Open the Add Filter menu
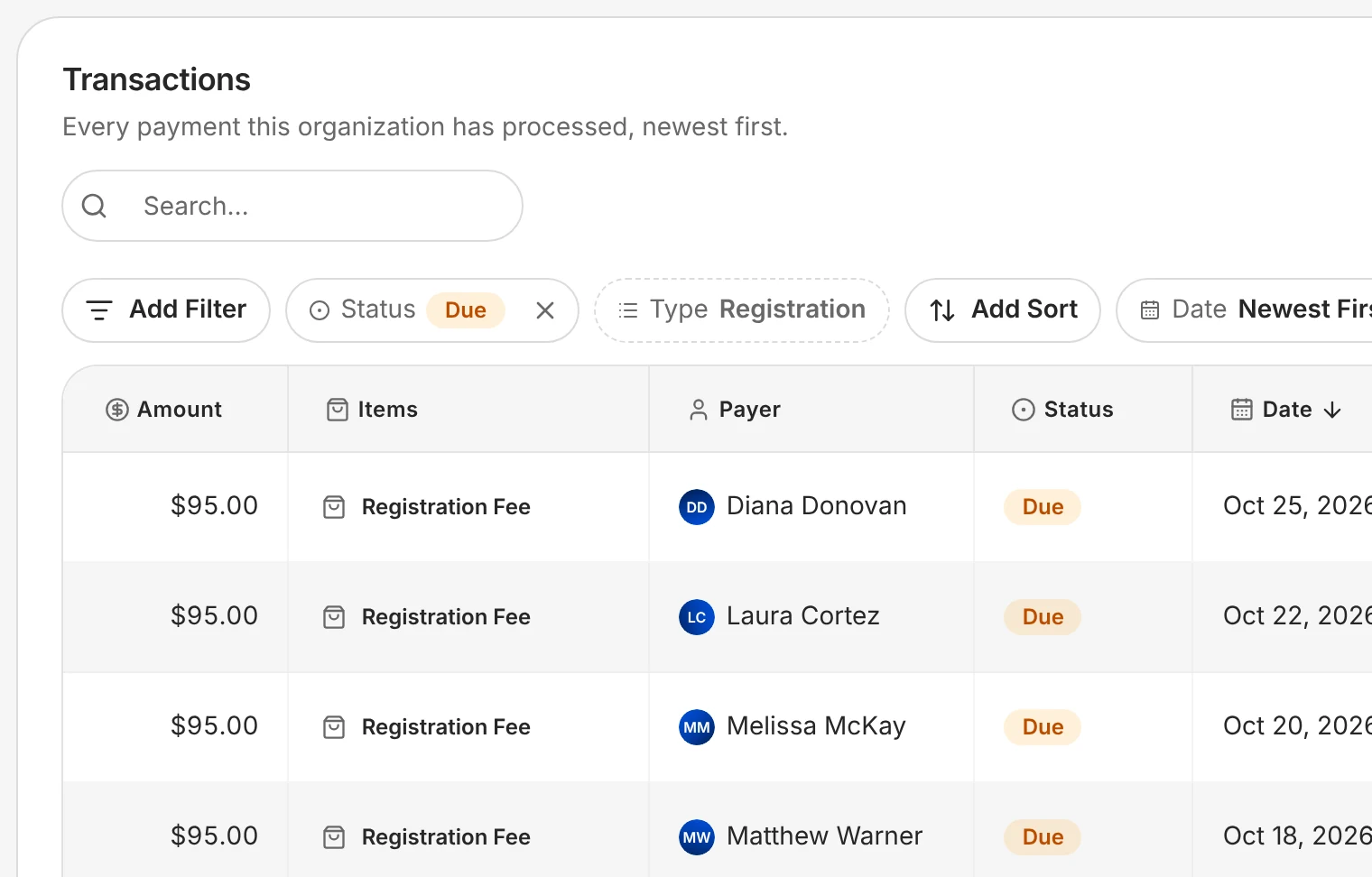Screen dimensions: 1372x877 tap(166, 310)
